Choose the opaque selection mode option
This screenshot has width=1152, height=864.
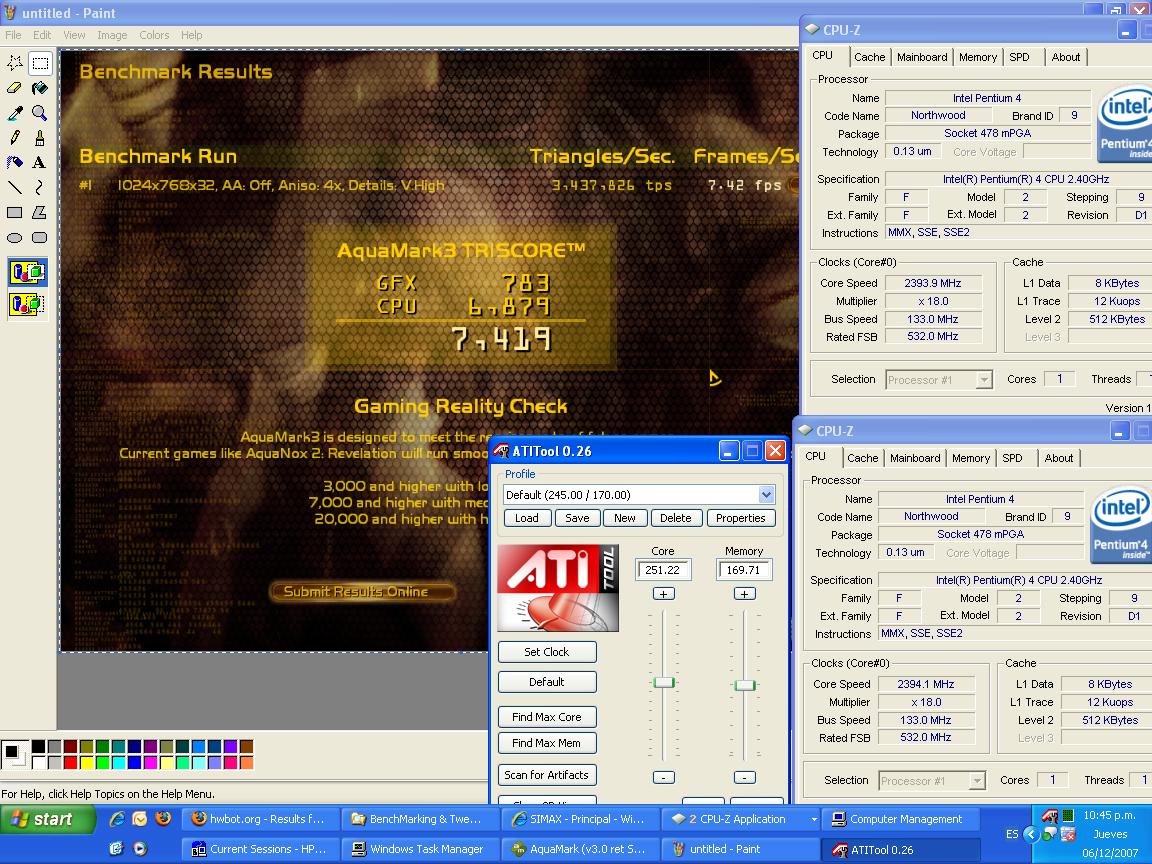(x=28, y=273)
